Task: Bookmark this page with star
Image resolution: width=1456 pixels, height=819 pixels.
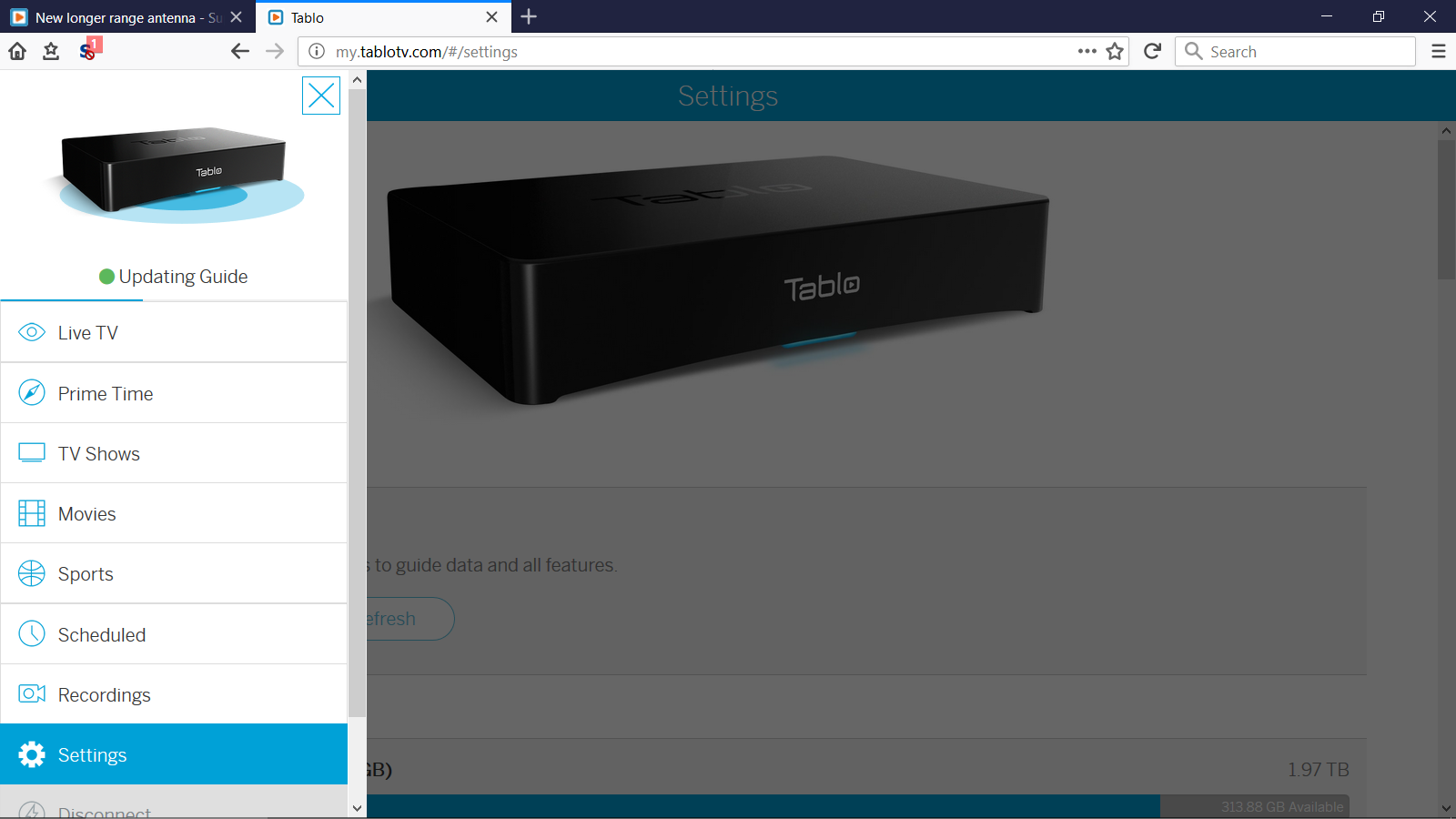Action: [x=1115, y=52]
